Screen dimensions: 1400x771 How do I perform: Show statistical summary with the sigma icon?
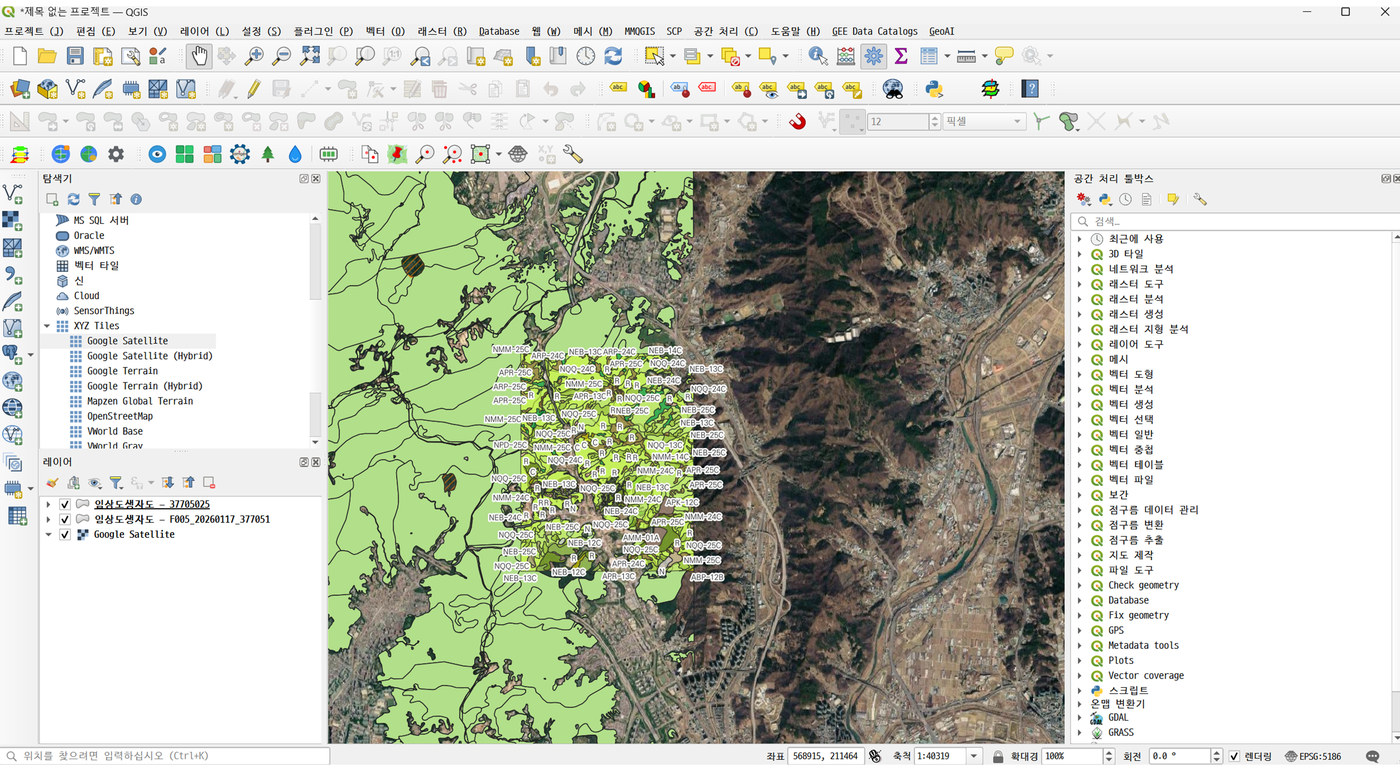(x=901, y=56)
